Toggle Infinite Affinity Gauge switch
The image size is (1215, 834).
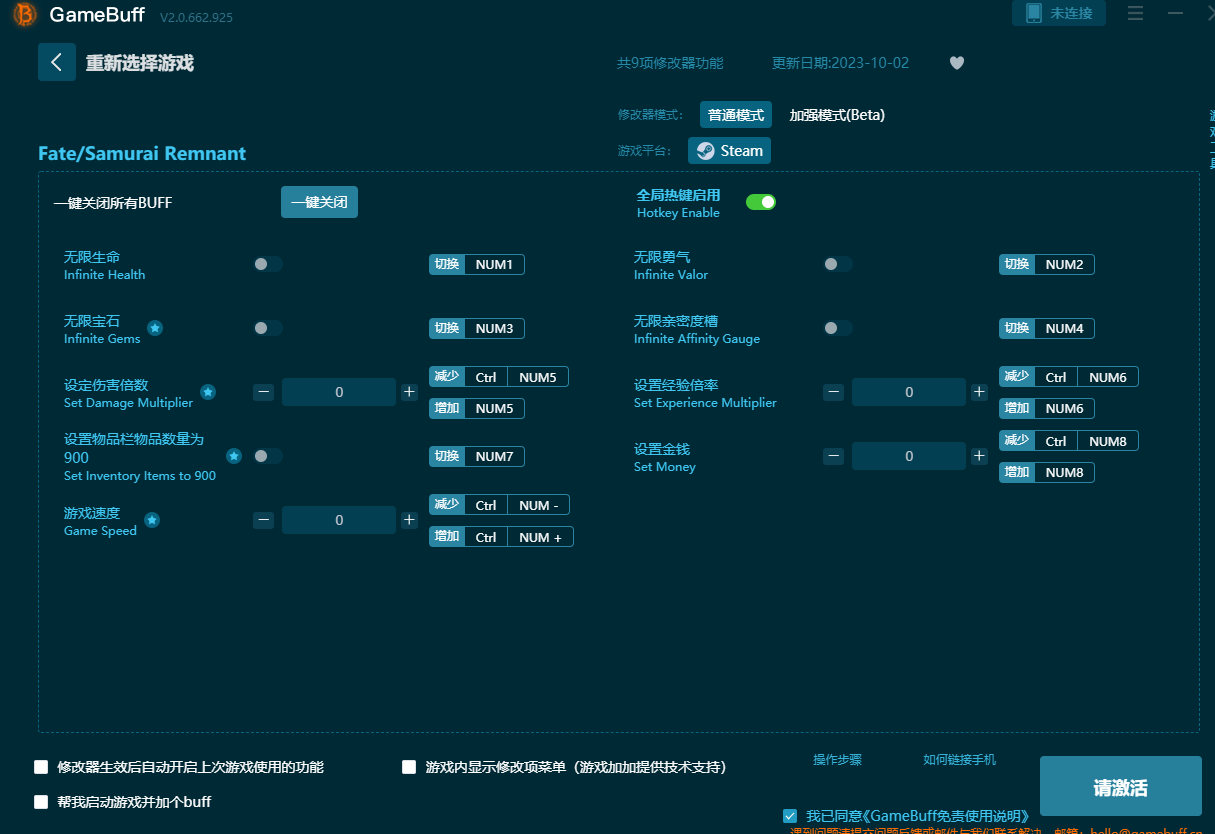click(838, 328)
